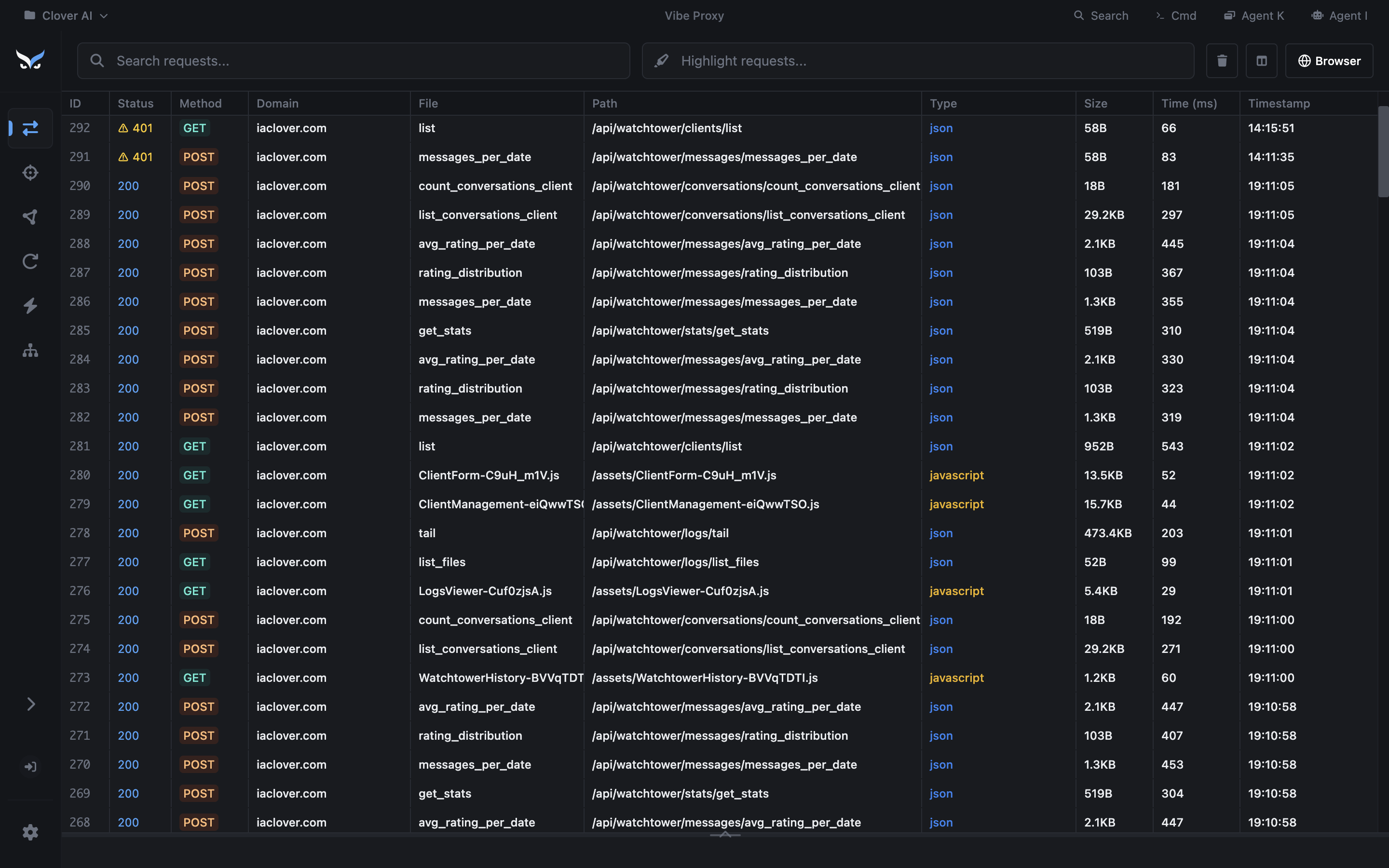Open the sitemap hierarchy sidebar icon
The height and width of the screenshot is (868, 1389).
coord(30,350)
